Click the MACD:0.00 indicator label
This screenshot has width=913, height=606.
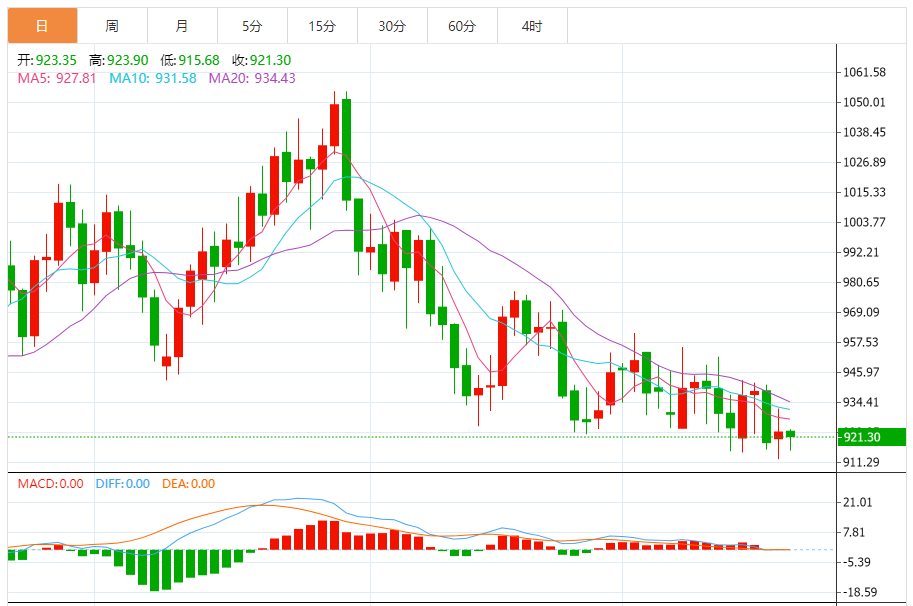[x=51, y=484]
